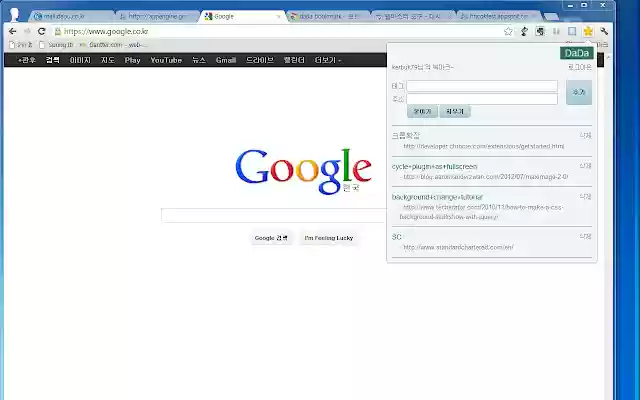Go back using the browser back arrow
640x400 pixels.
(x=13, y=31)
